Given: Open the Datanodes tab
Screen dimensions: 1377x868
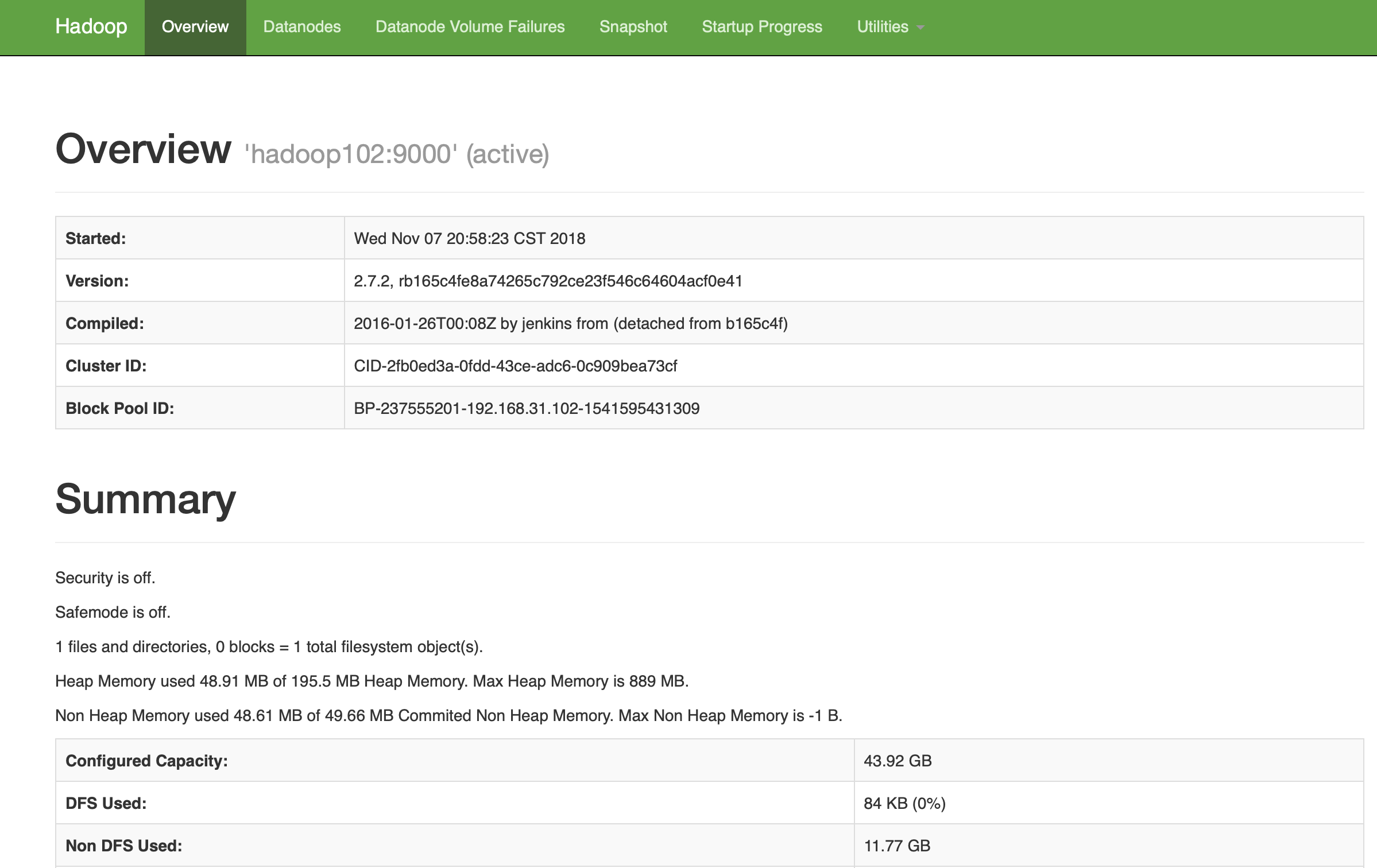Looking at the screenshot, I should click(302, 27).
